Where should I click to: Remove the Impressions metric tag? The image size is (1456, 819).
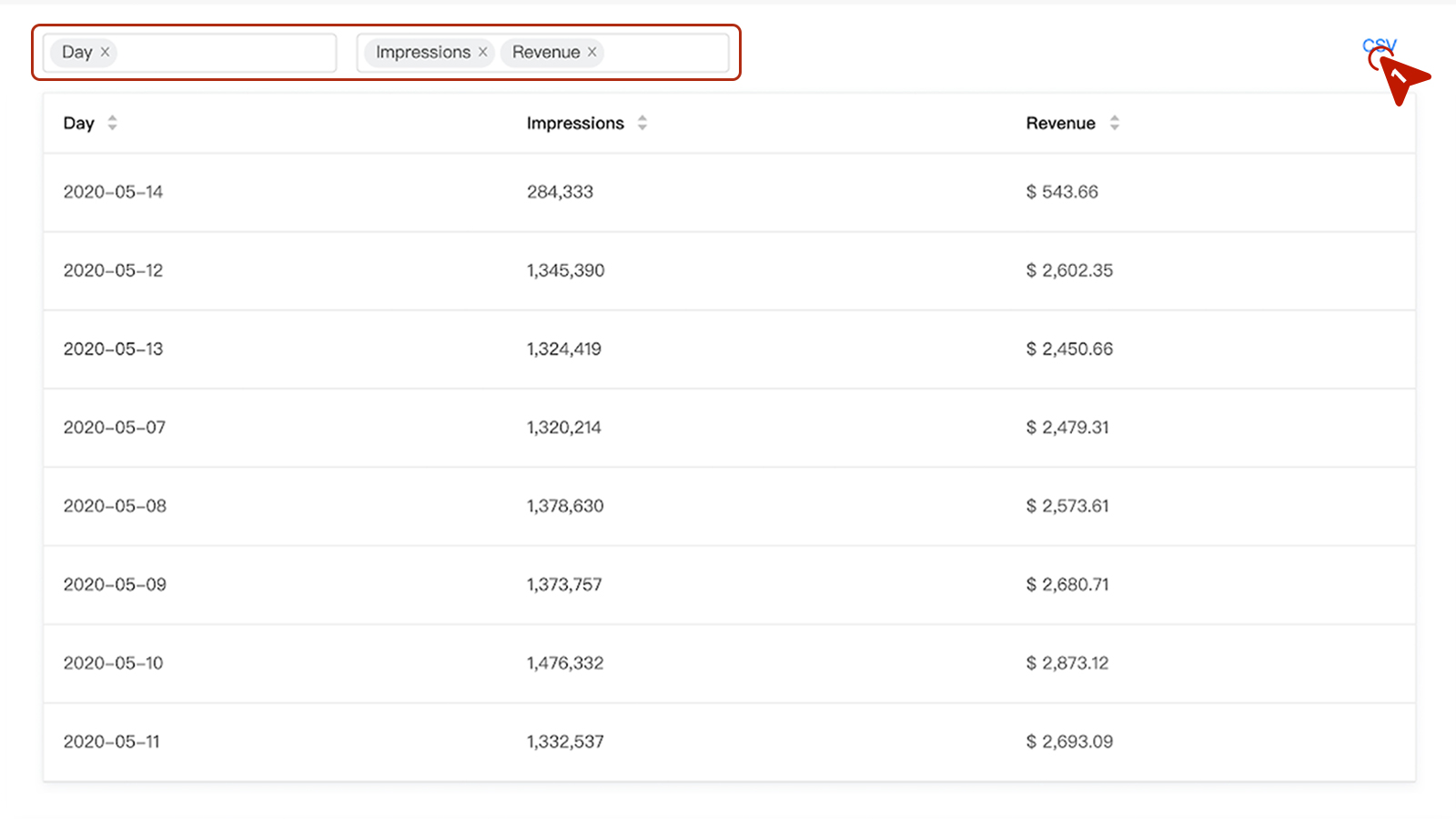point(482,52)
